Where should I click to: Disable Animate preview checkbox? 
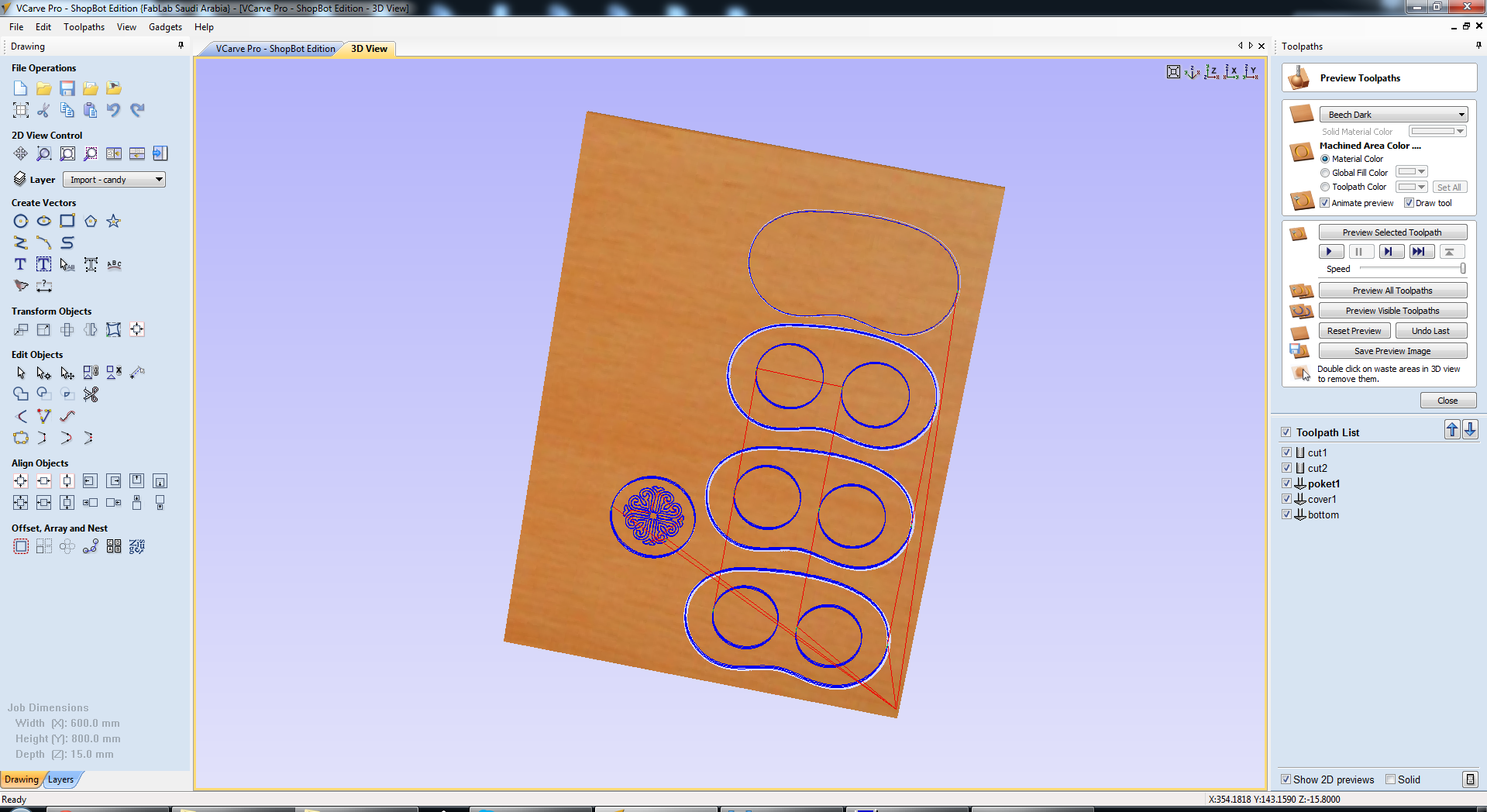coord(1325,203)
